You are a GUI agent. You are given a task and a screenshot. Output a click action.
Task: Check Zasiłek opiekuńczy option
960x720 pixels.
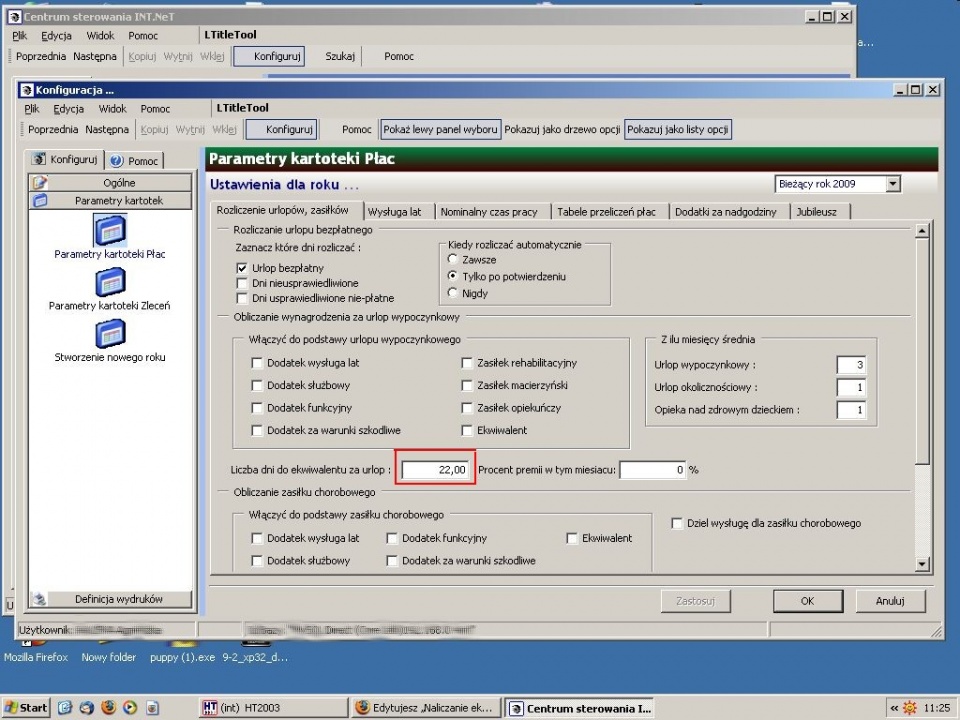point(467,408)
